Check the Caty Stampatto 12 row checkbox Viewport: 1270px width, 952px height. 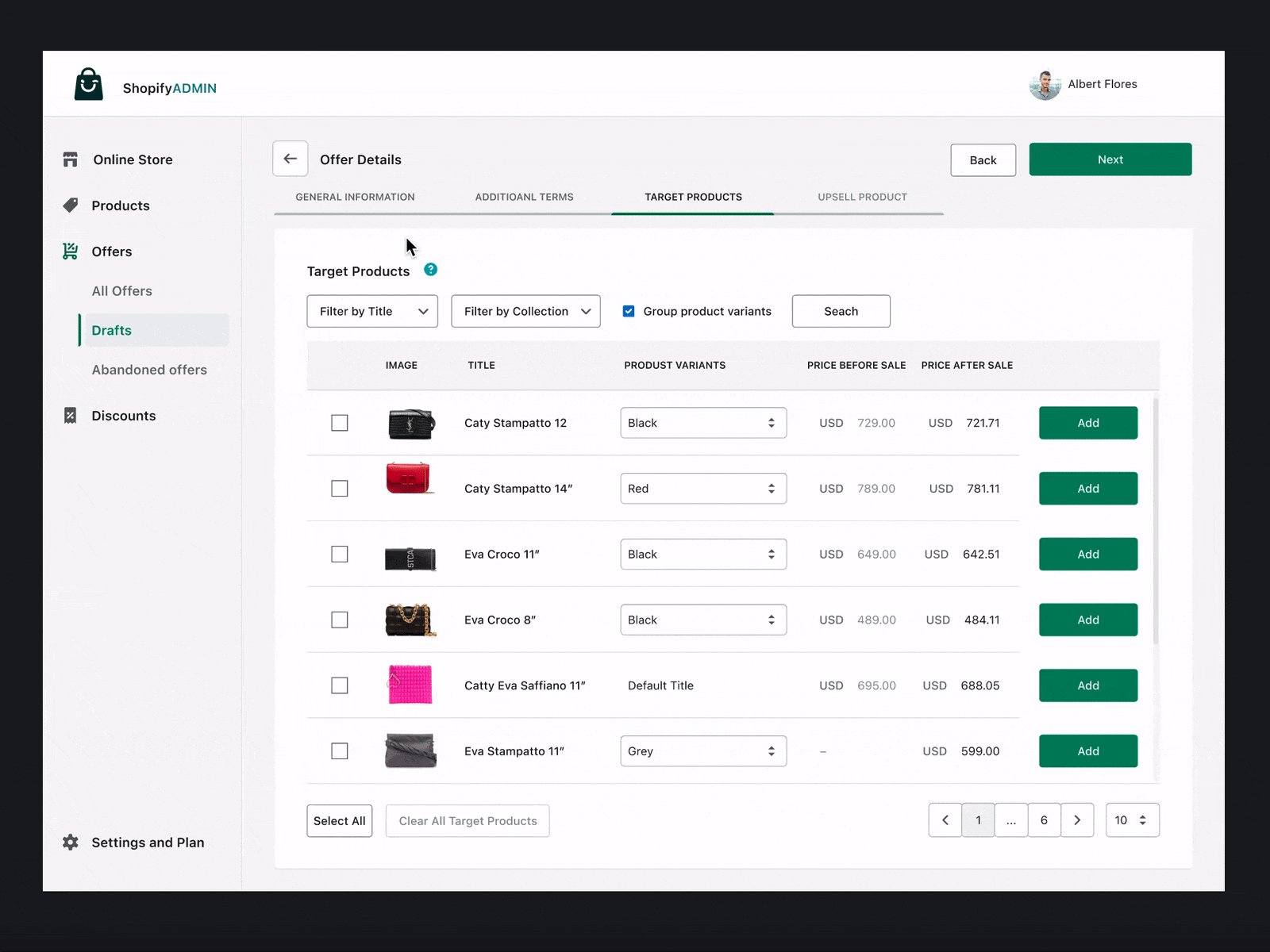pyautogui.click(x=340, y=423)
